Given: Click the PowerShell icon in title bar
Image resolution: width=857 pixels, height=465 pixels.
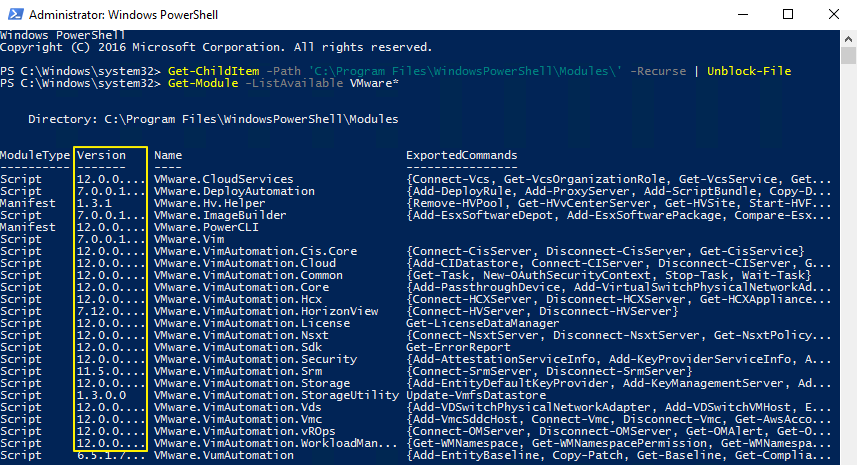Looking at the screenshot, I should [14, 15].
